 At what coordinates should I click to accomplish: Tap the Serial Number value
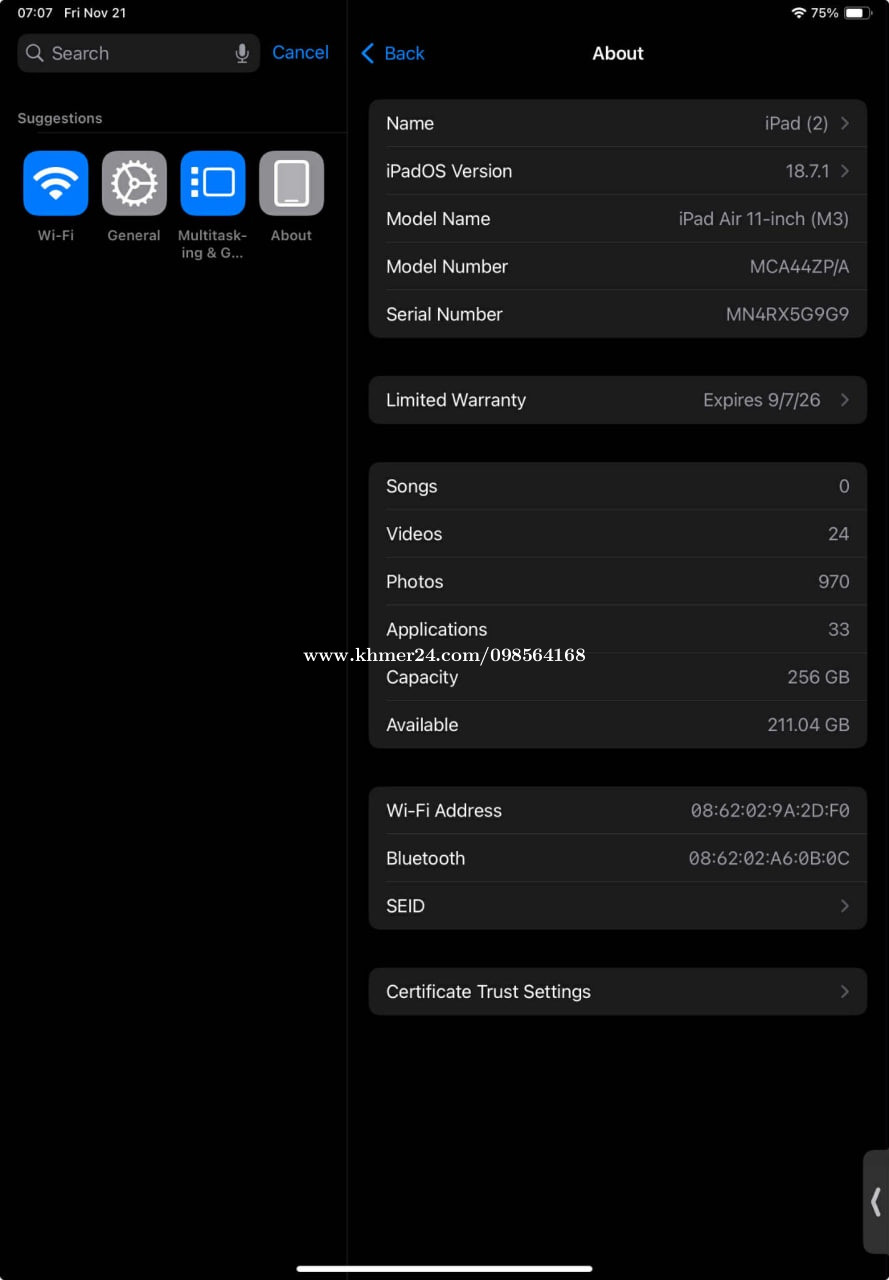787,314
